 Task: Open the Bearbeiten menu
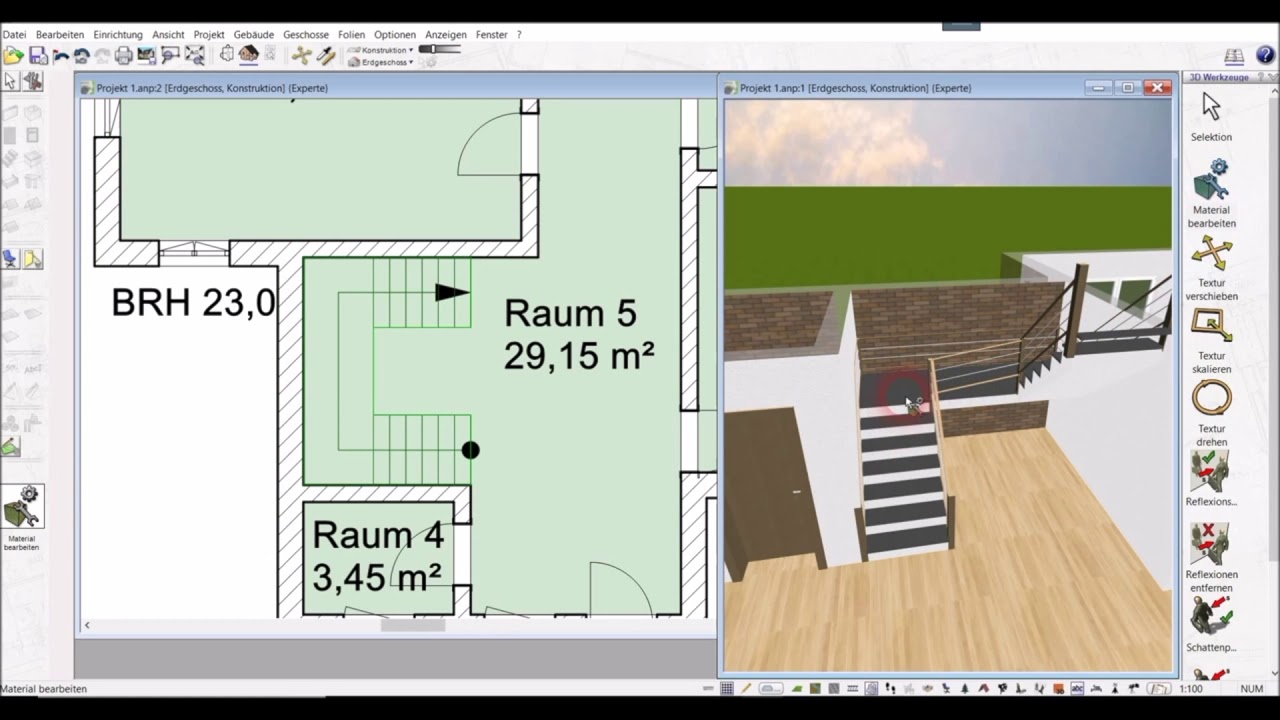pyautogui.click(x=60, y=34)
